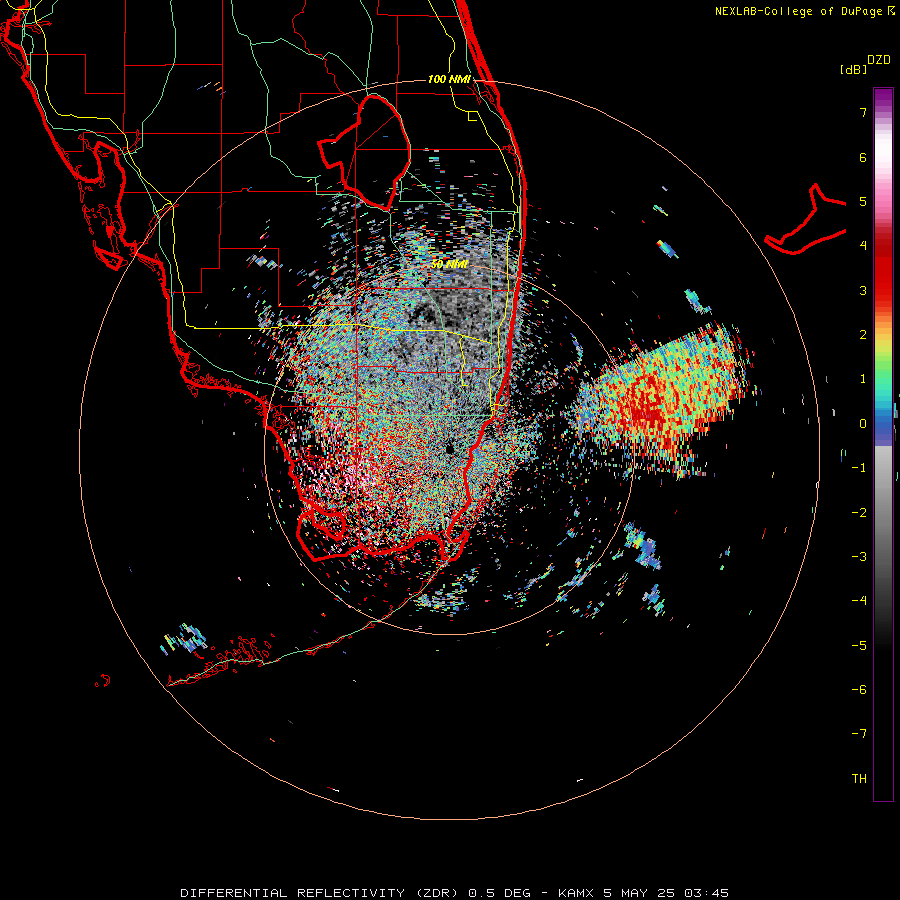Click the -1 value on the color scale

(x=859, y=468)
